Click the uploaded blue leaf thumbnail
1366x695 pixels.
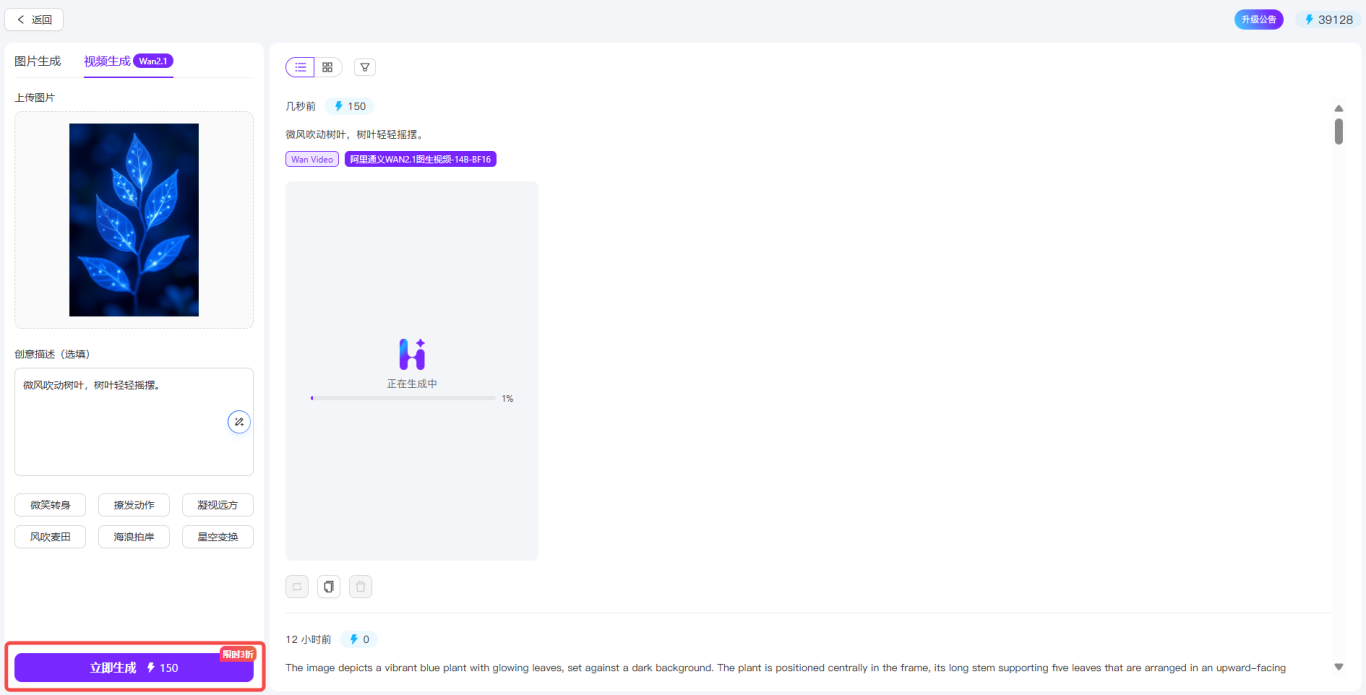[134, 220]
